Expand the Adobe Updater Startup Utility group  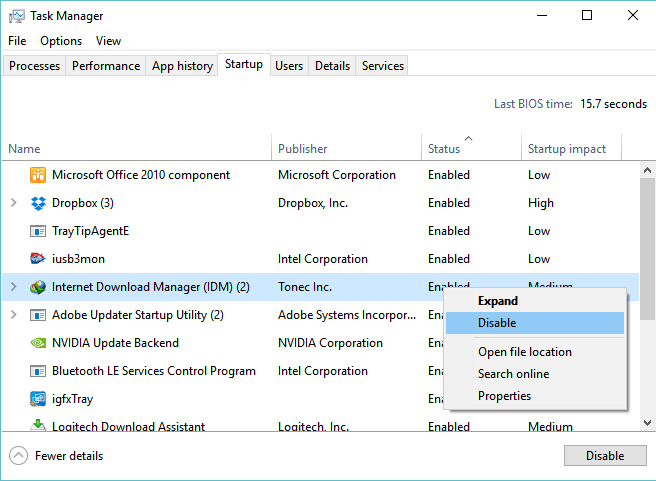(x=13, y=315)
